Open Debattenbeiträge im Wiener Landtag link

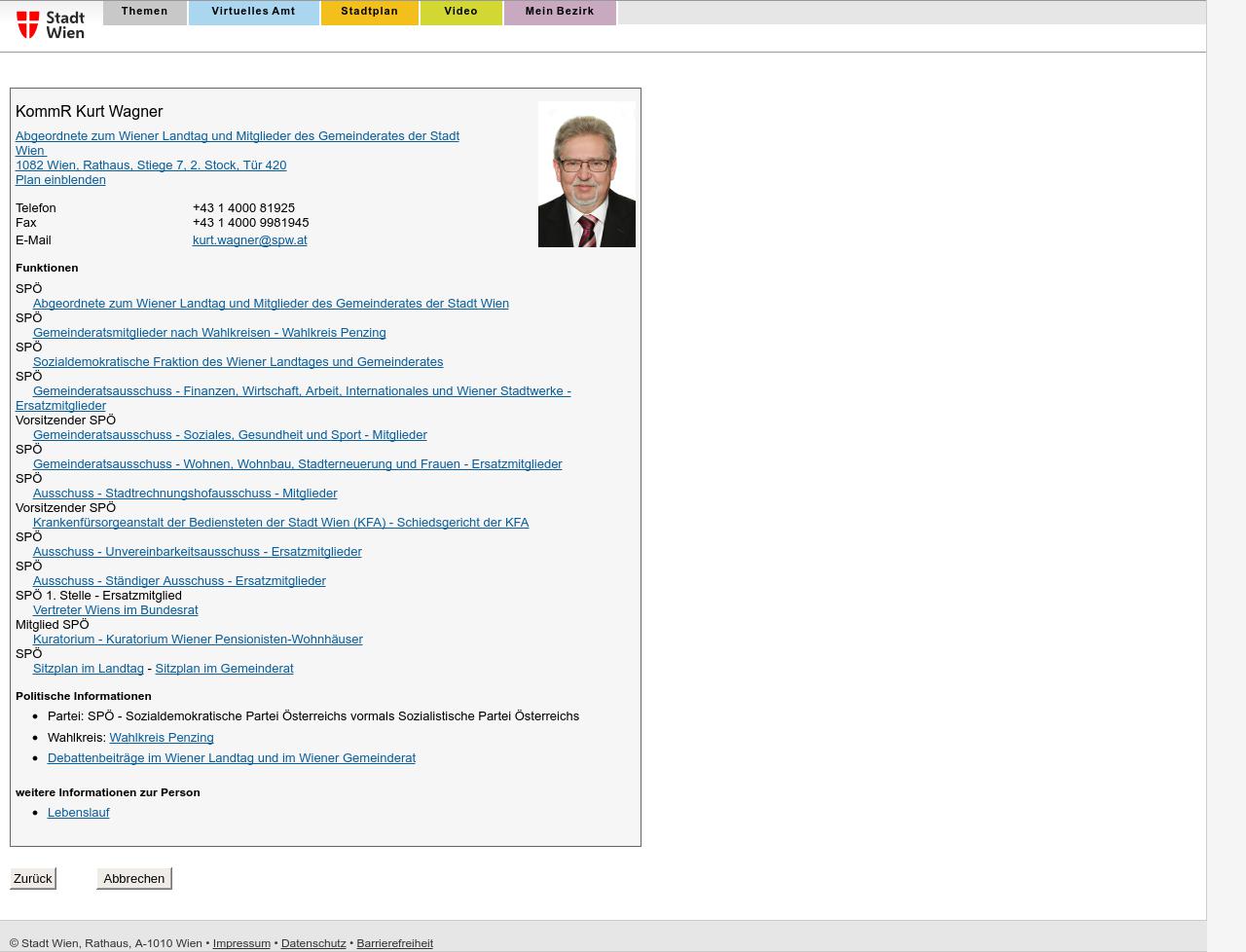(x=231, y=758)
